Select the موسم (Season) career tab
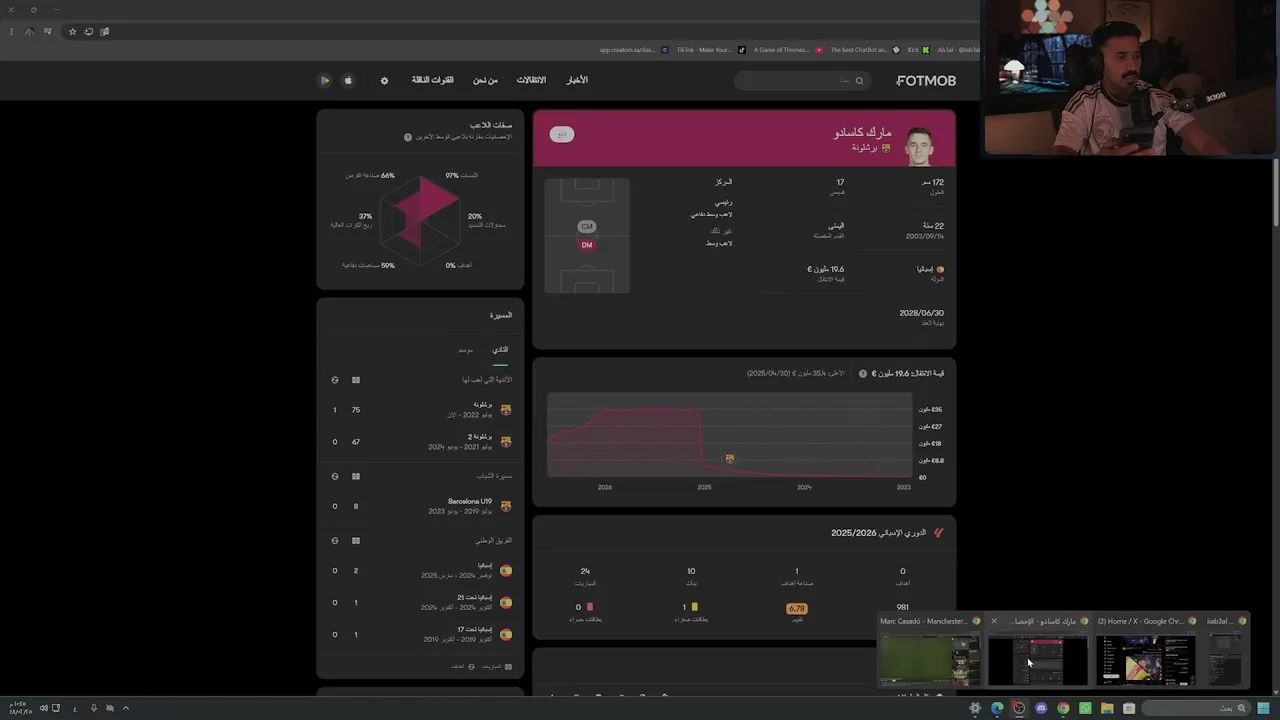1280x720 pixels. tap(465, 350)
